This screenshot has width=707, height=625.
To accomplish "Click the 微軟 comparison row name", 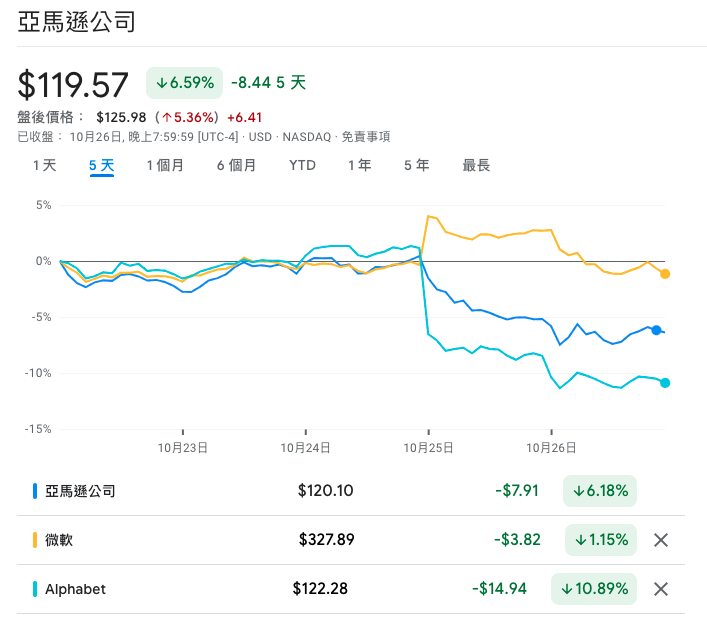I will pos(59,540).
